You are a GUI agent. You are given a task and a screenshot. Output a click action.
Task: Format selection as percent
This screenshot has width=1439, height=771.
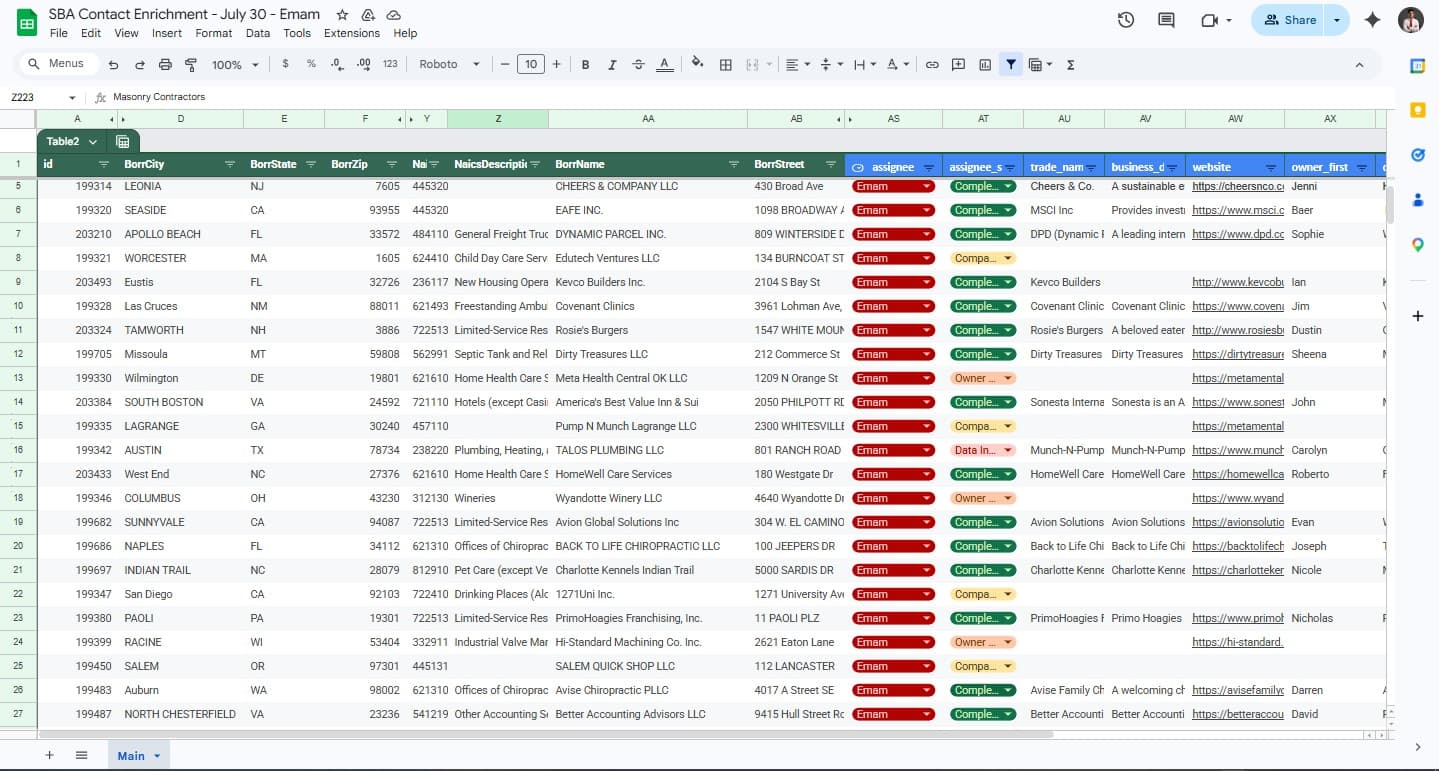(x=311, y=64)
